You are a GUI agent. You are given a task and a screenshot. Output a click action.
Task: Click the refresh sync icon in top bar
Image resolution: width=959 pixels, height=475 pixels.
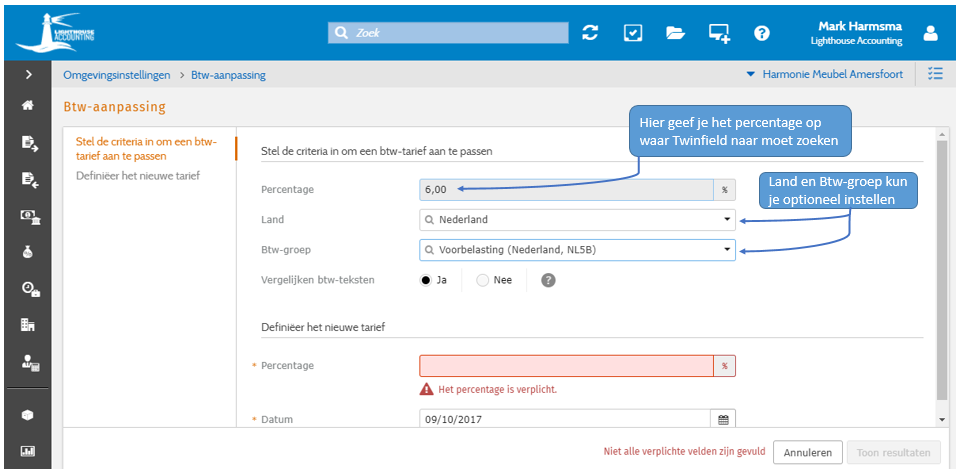tap(590, 33)
